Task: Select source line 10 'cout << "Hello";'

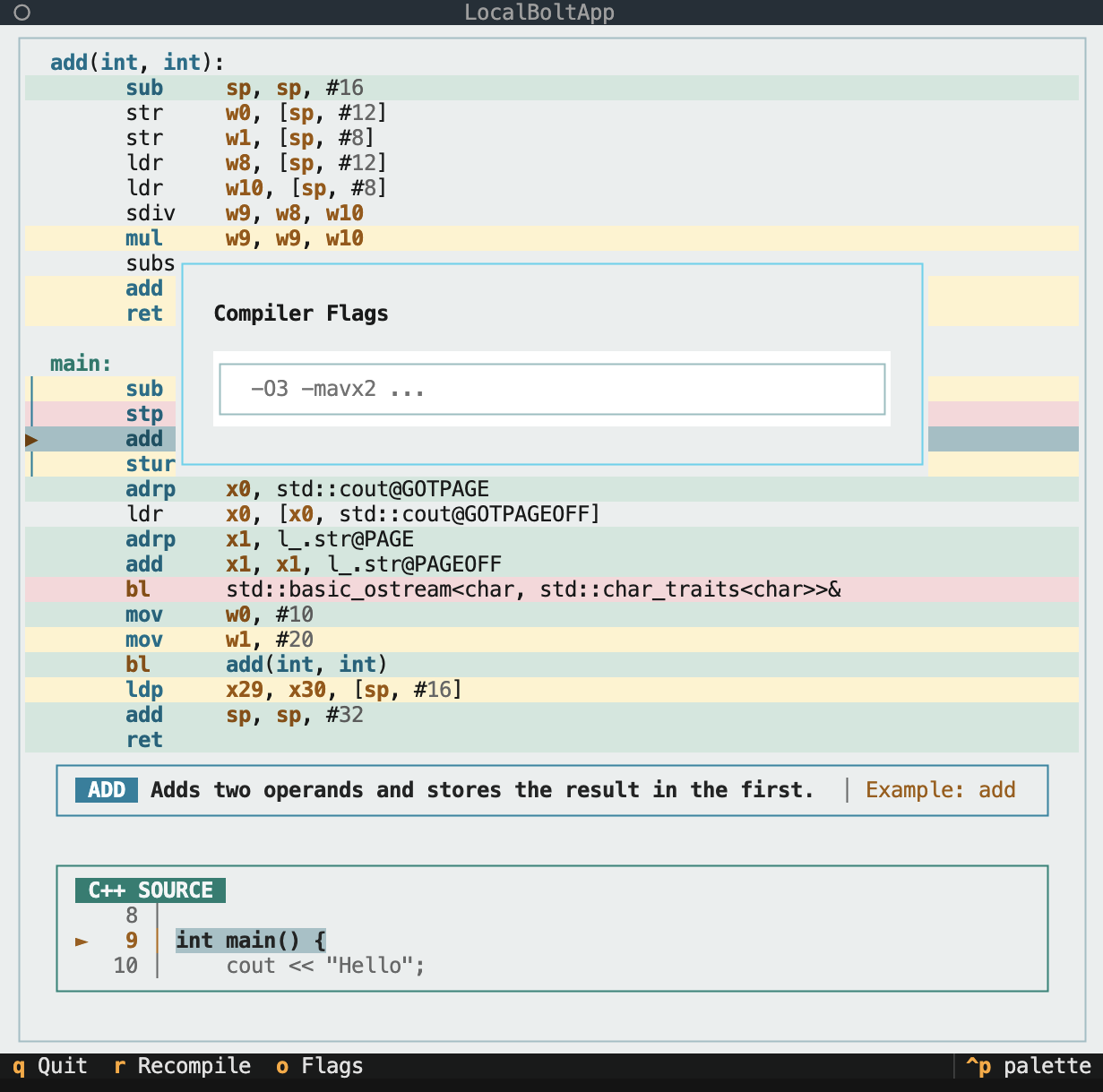Action: tap(325, 966)
